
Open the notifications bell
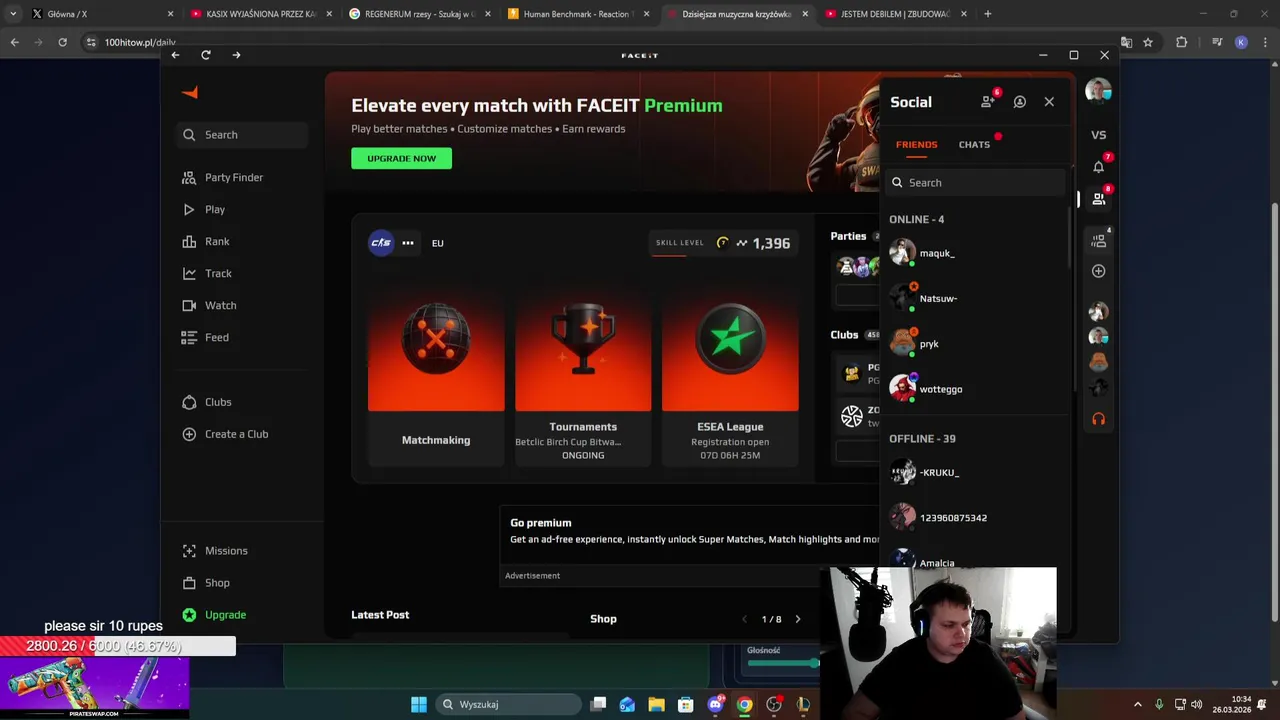click(x=1098, y=166)
